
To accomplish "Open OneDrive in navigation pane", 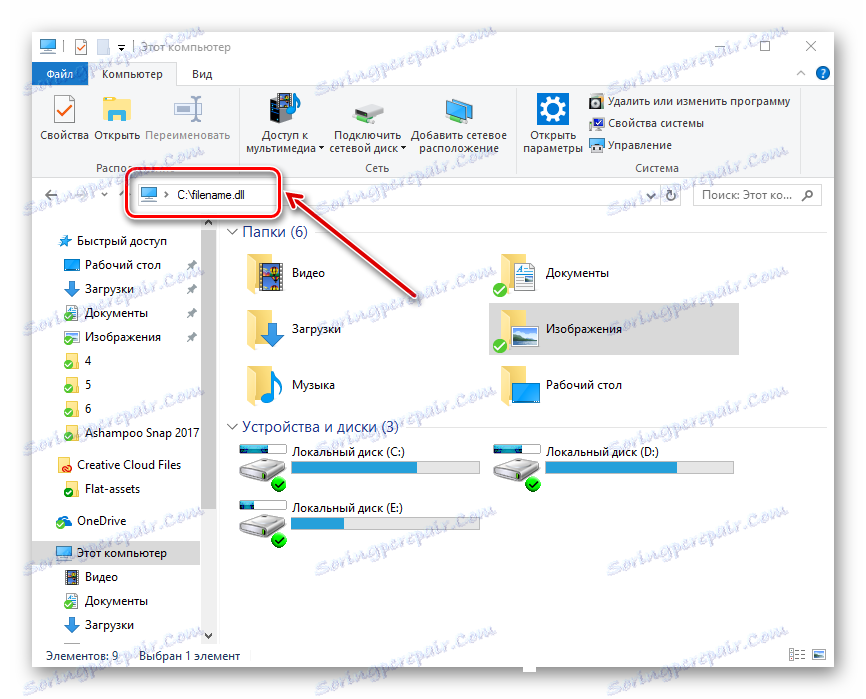I will pos(91,521).
